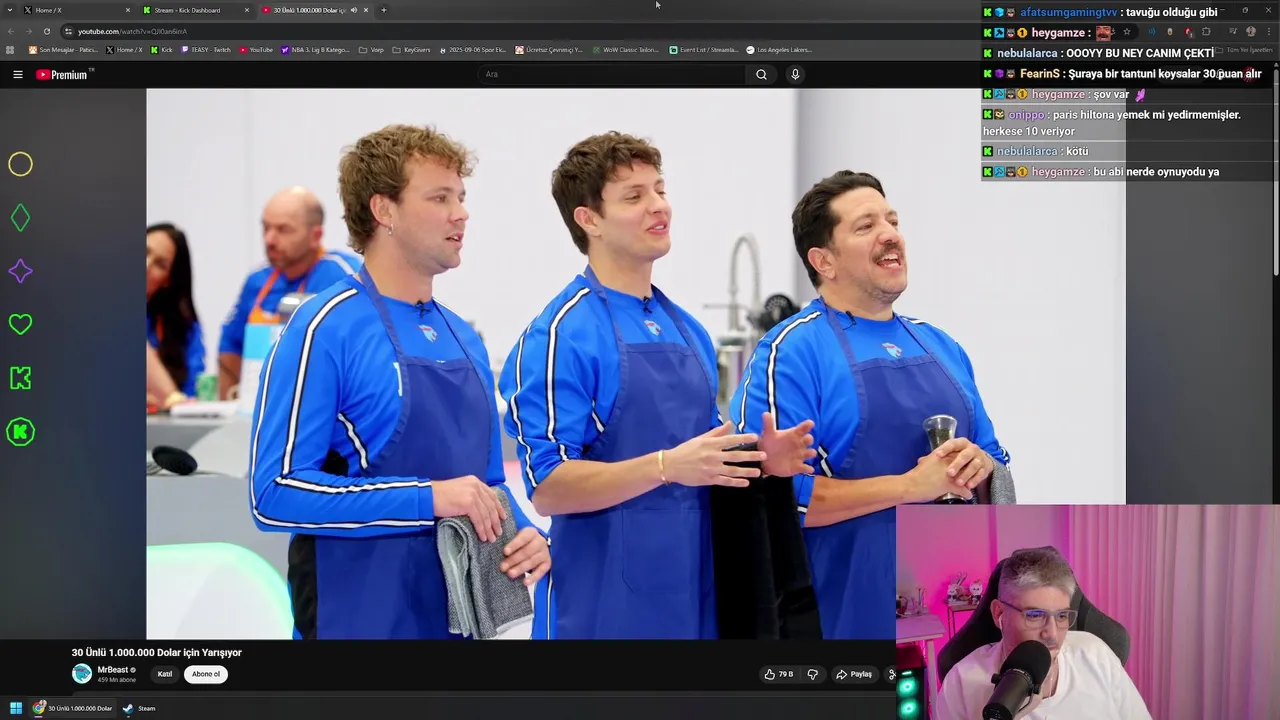Reload the page with the browser refresh icon
Viewport: 1280px width, 720px height.
[46, 31]
